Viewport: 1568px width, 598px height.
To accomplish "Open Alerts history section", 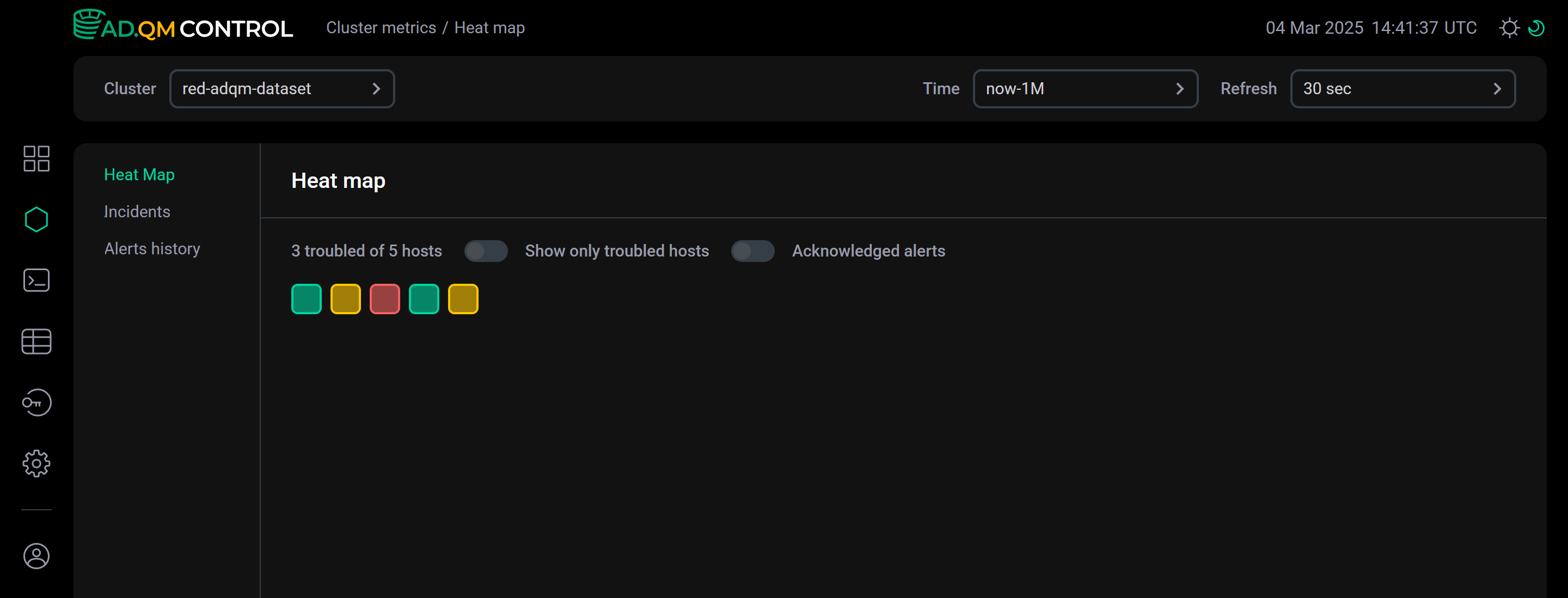I will [x=151, y=248].
